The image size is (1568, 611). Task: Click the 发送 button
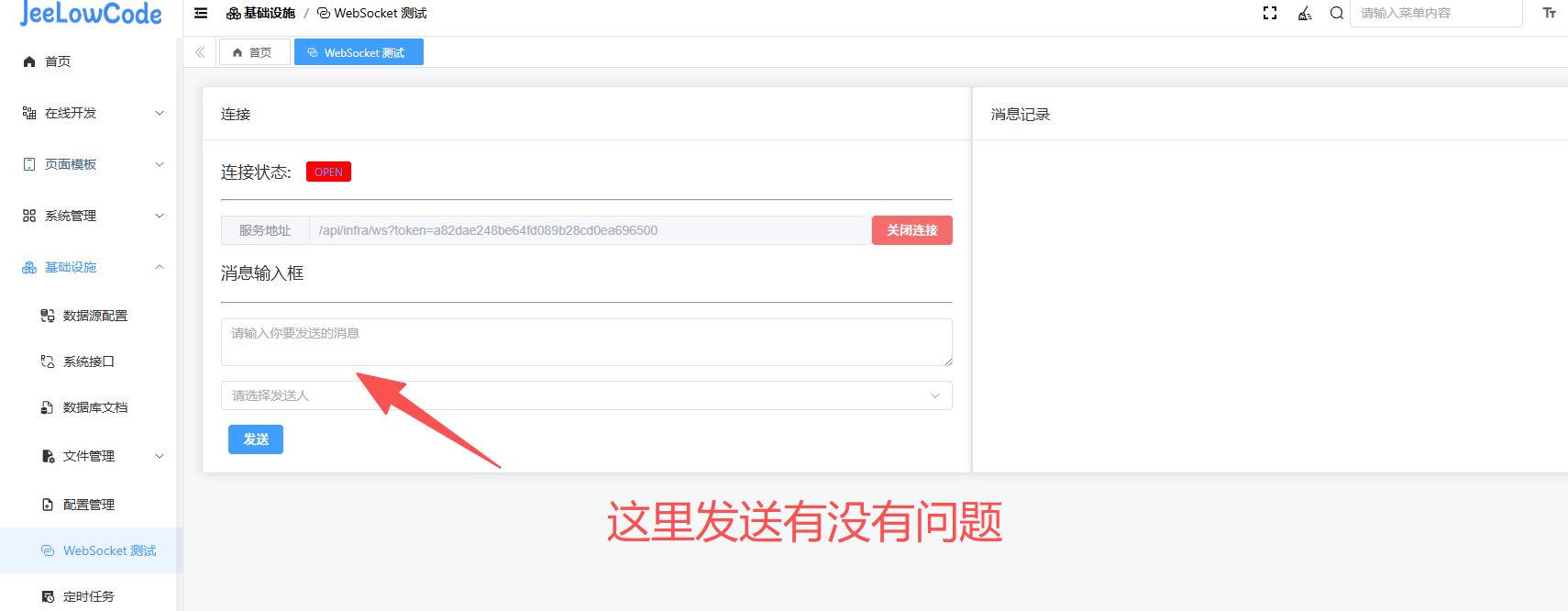[x=256, y=439]
